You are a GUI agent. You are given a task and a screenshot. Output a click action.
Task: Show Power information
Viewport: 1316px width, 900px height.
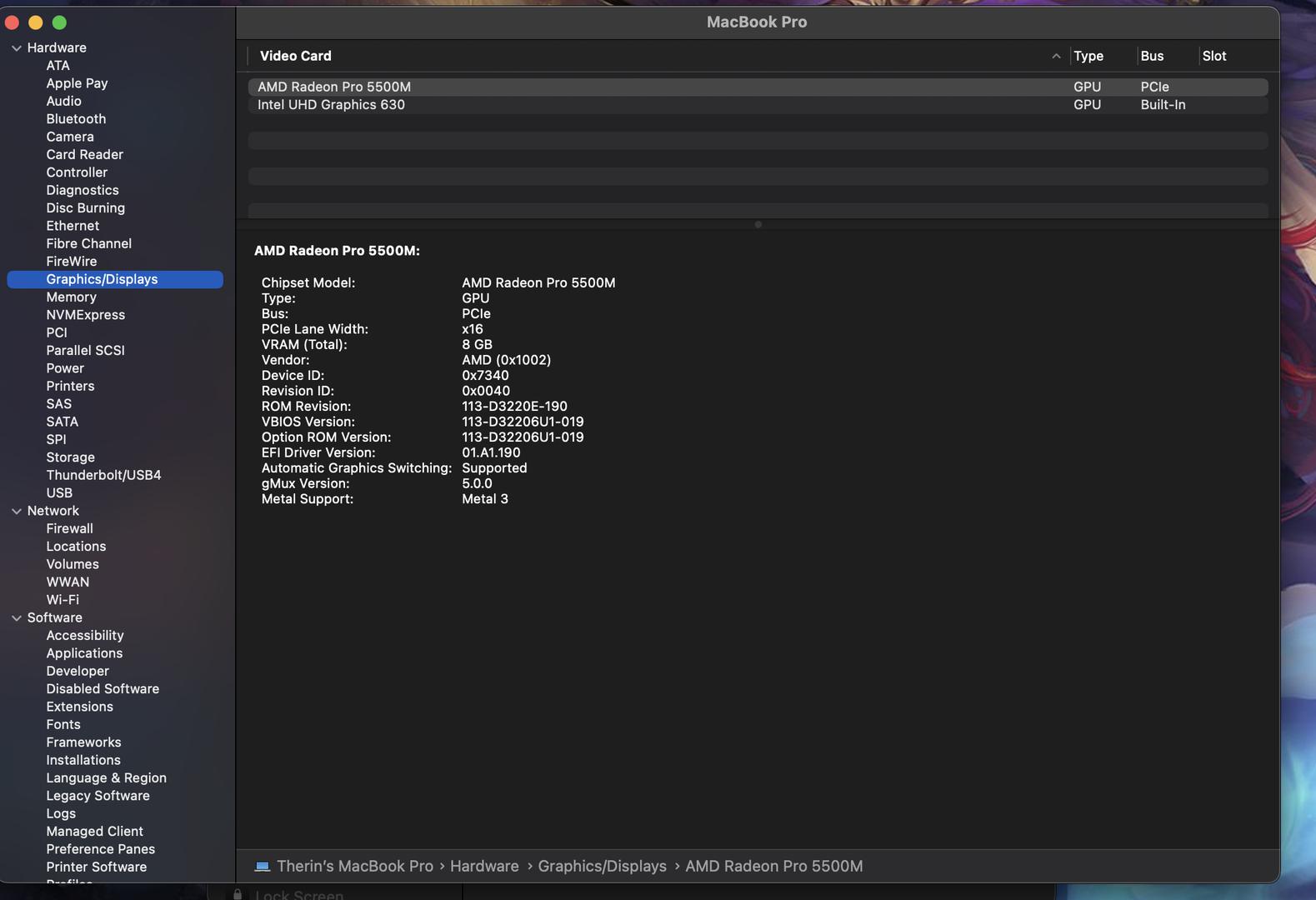(x=65, y=368)
